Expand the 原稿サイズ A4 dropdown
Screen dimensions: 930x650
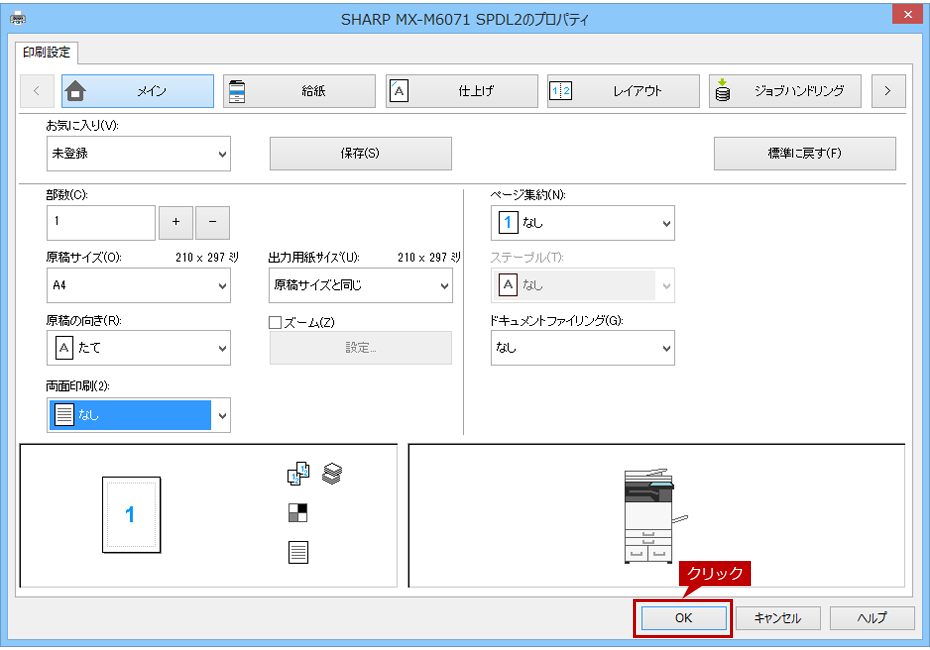pyautogui.click(x=138, y=285)
